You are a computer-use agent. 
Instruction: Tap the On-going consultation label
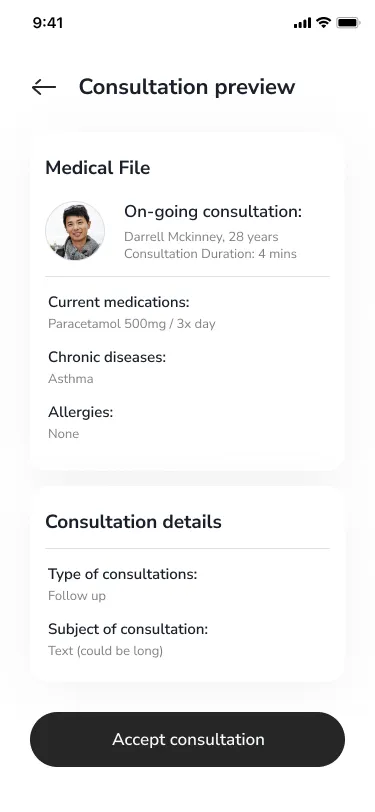(213, 212)
